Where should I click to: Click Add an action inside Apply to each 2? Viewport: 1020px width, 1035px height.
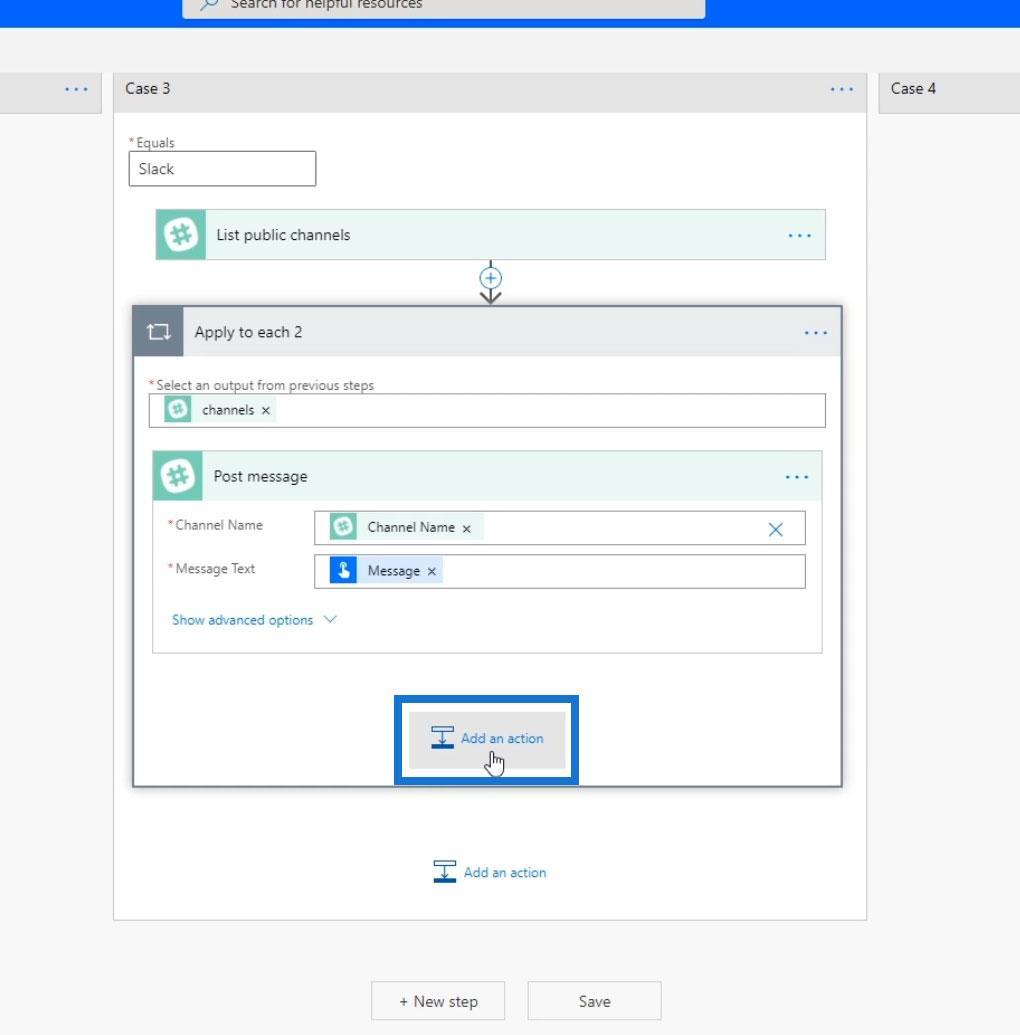[x=487, y=739]
